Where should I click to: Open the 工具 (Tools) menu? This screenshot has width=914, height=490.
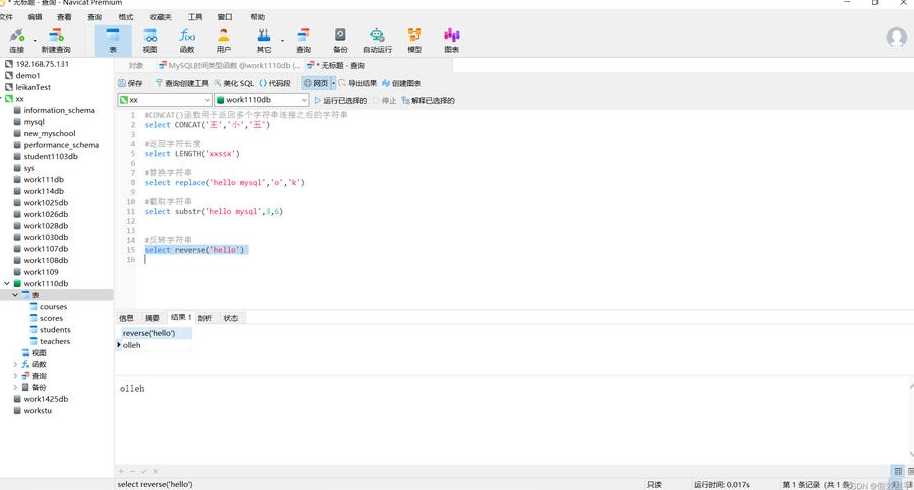click(195, 17)
